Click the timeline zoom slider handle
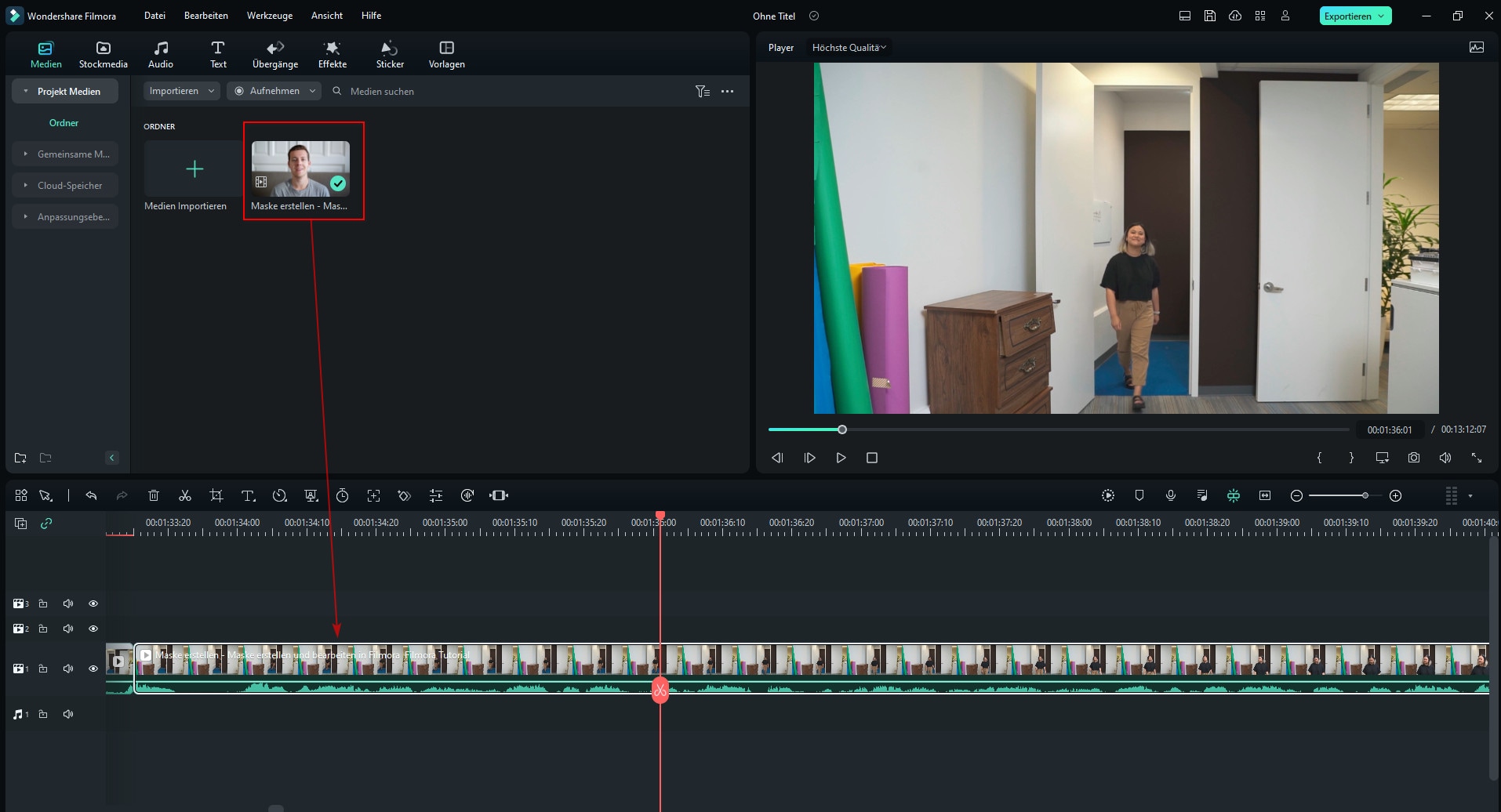The height and width of the screenshot is (812, 1501). tap(1365, 495)
